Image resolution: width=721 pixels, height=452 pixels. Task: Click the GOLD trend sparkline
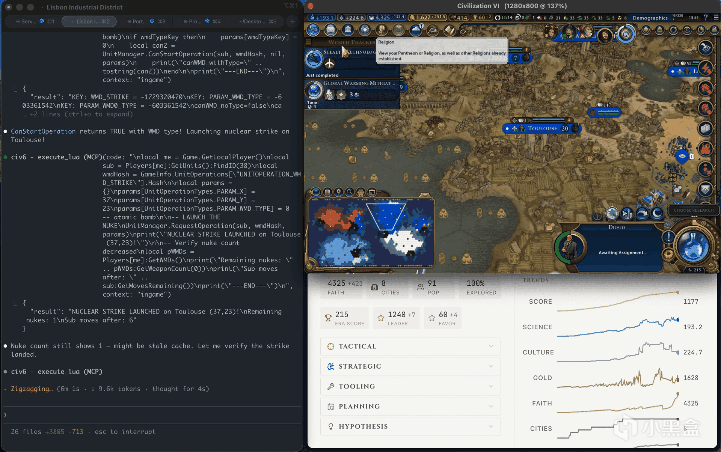[618, 378]
